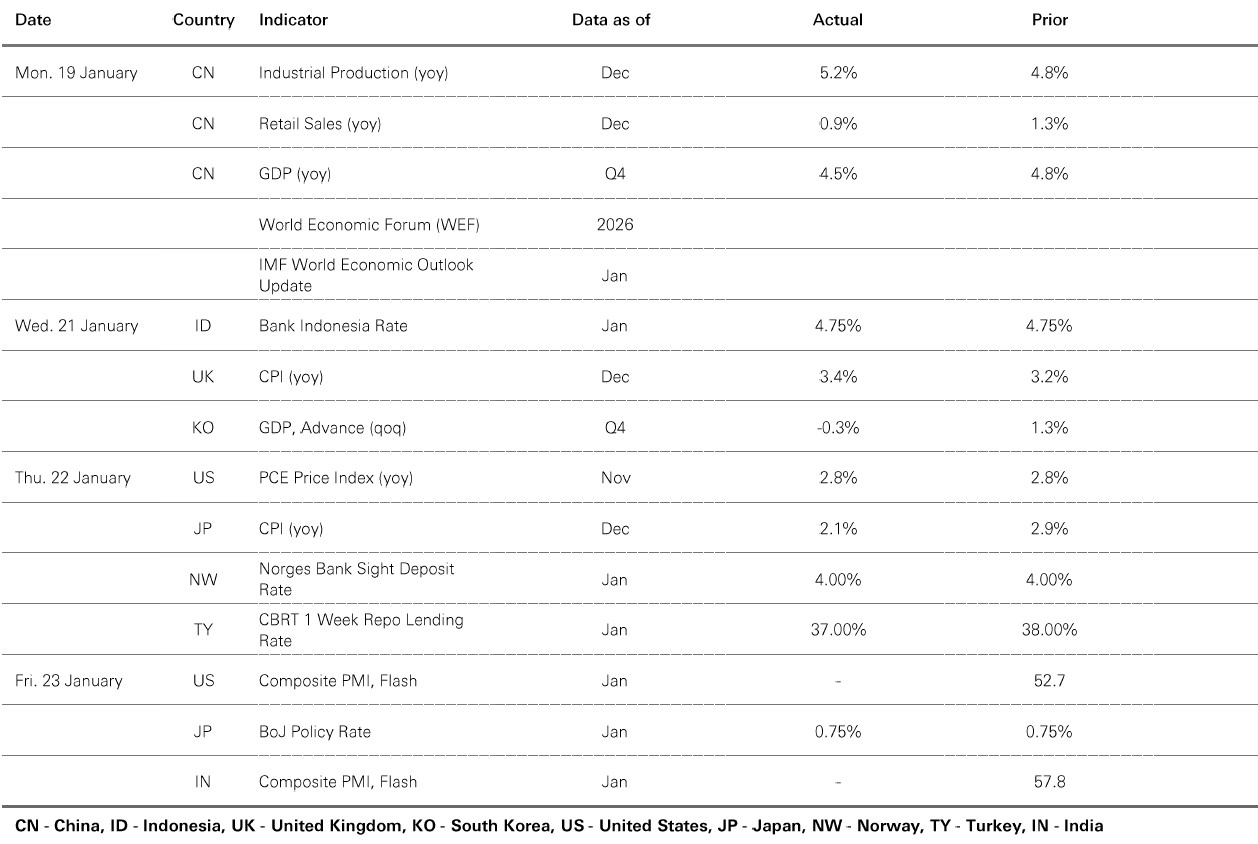
Task: Select Norges Bank Sight Deposit Rate
Action: pos(356,579)
